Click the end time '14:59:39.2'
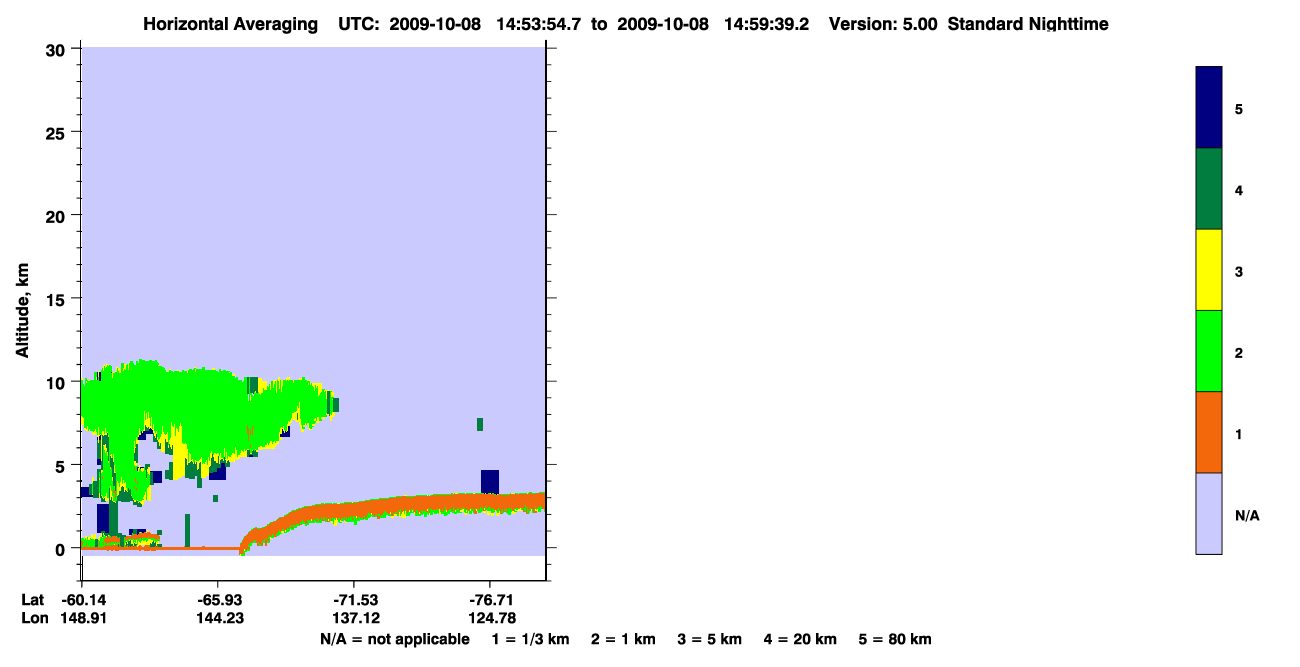 click(768, 24)
